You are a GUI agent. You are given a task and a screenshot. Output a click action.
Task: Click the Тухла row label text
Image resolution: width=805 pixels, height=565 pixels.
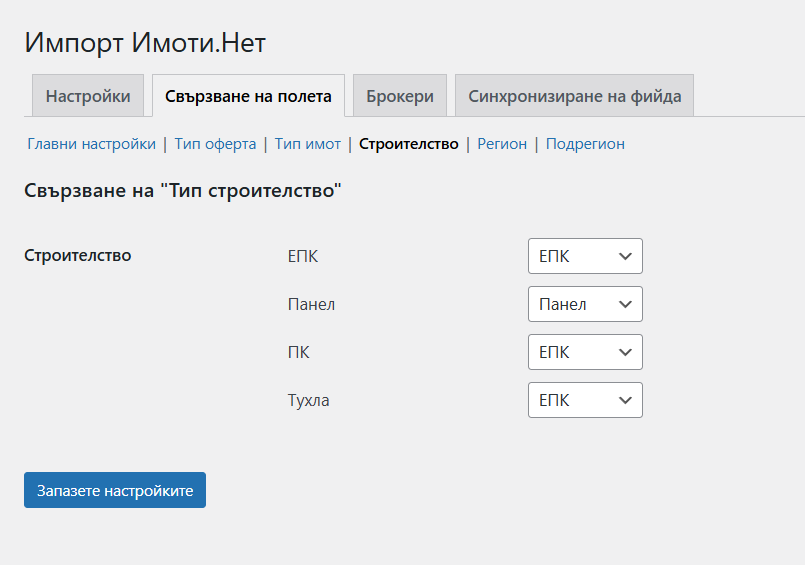coord(308,400)
